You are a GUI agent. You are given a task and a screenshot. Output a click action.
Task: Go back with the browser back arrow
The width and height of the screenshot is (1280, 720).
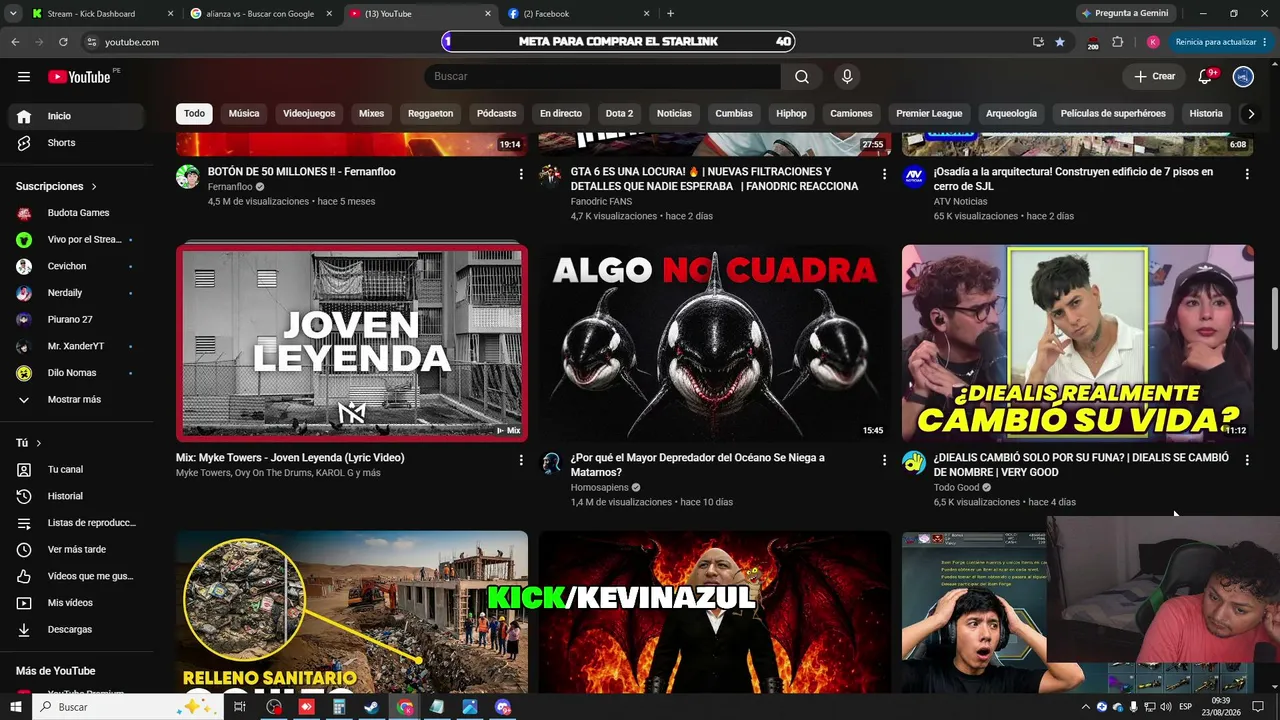pos(15,42)
